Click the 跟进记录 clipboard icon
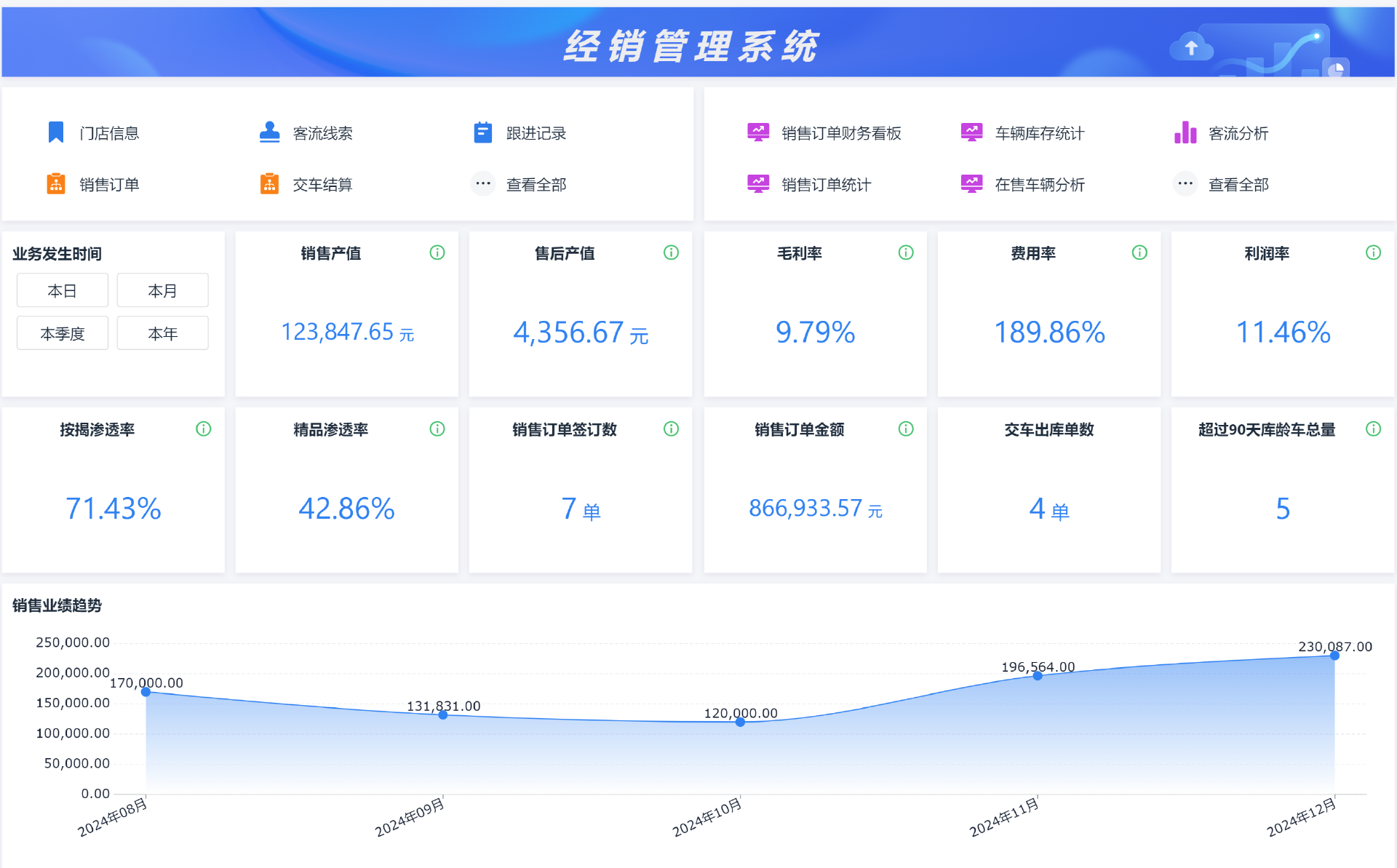This screenshot has width=1397, height=868. (482, 132)
